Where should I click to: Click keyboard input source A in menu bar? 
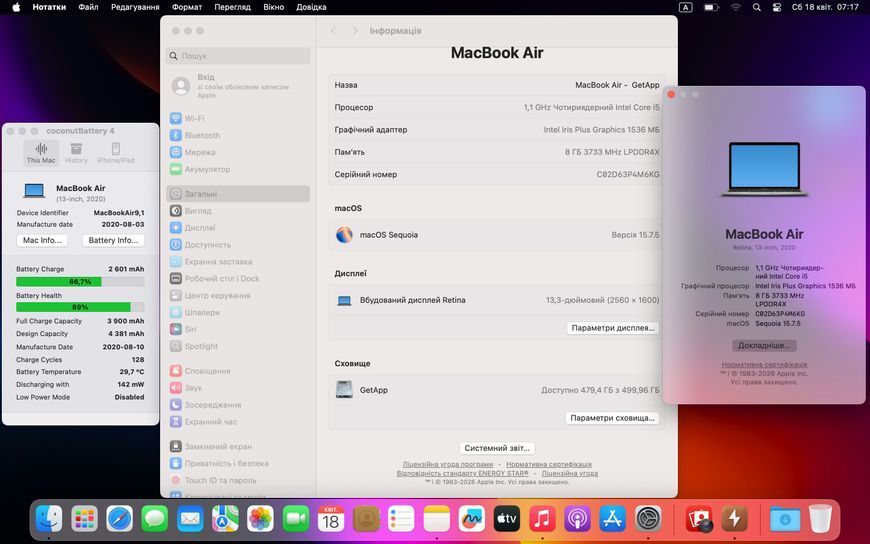[686, 7]
